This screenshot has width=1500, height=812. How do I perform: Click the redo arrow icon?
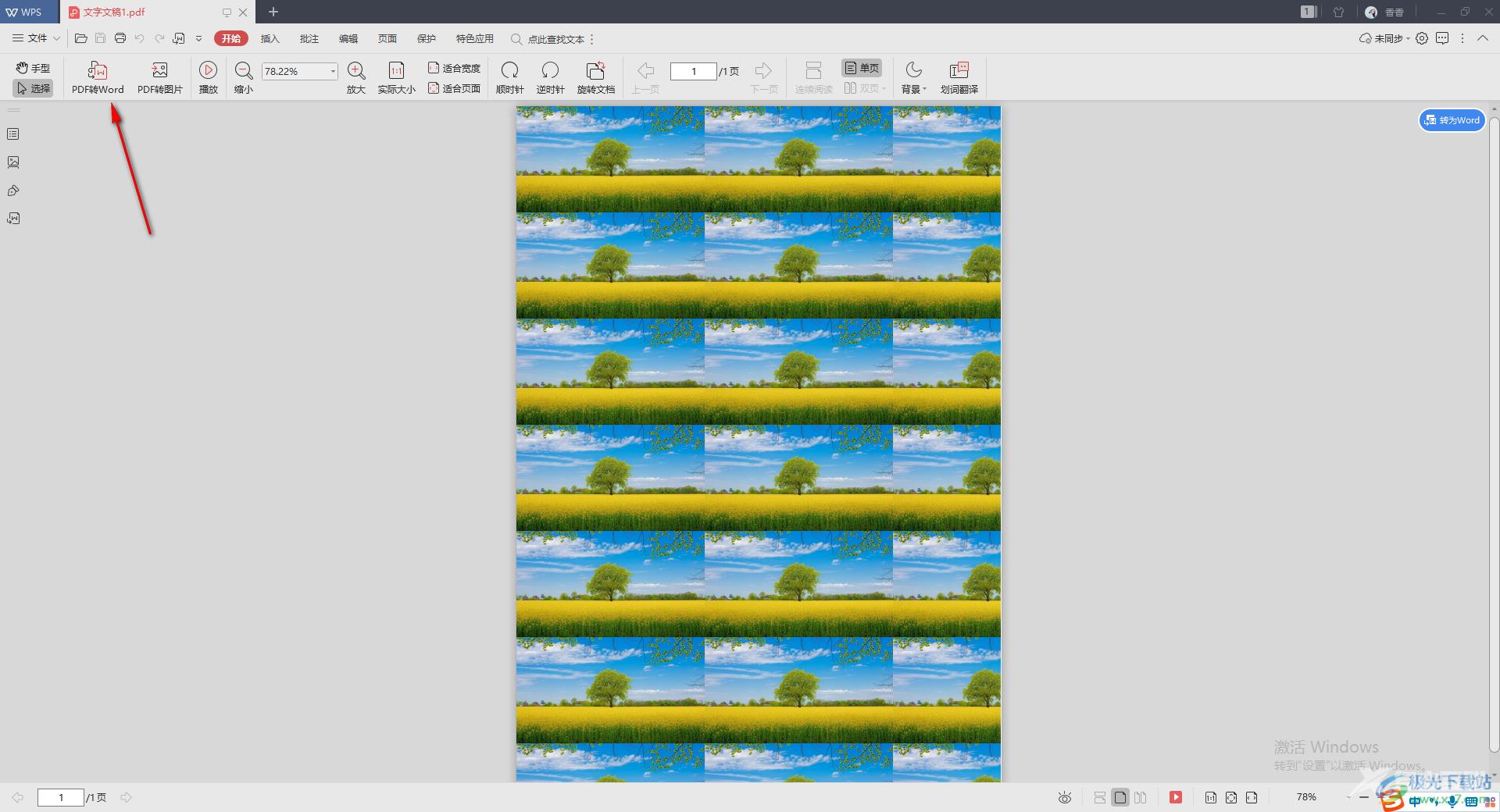(159, 38)
